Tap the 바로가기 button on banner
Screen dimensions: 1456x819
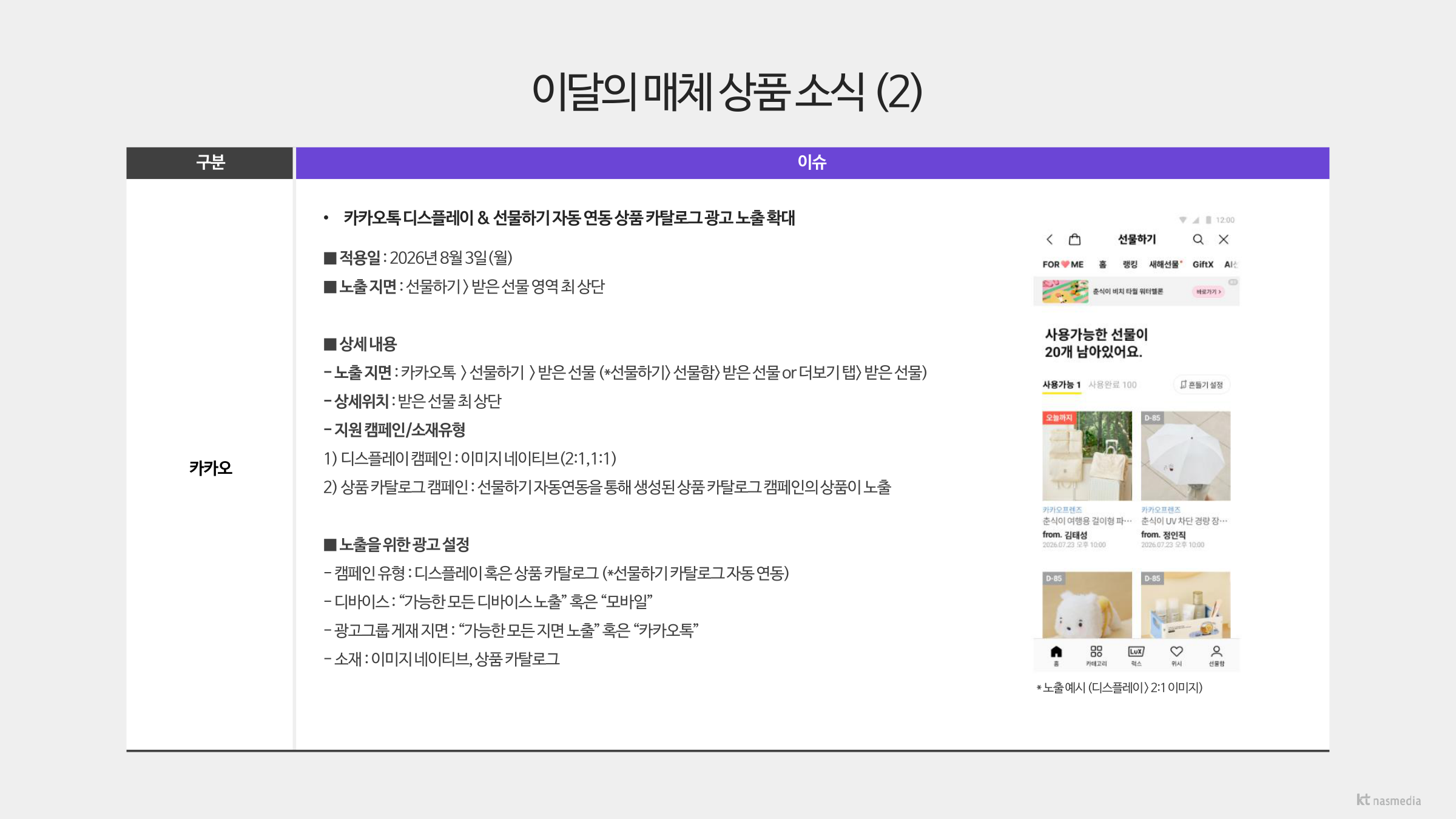pyautogui.click(x=1208, y=292)
